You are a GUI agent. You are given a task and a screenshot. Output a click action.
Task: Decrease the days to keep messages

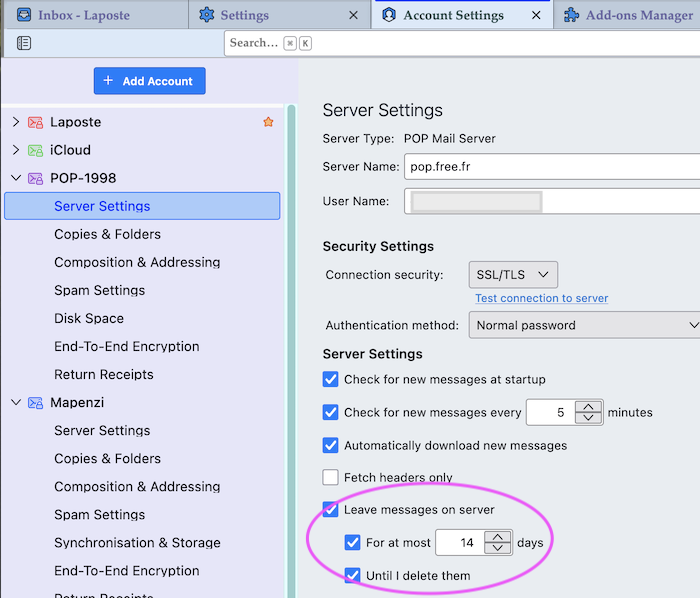click(x=498, y=548)
